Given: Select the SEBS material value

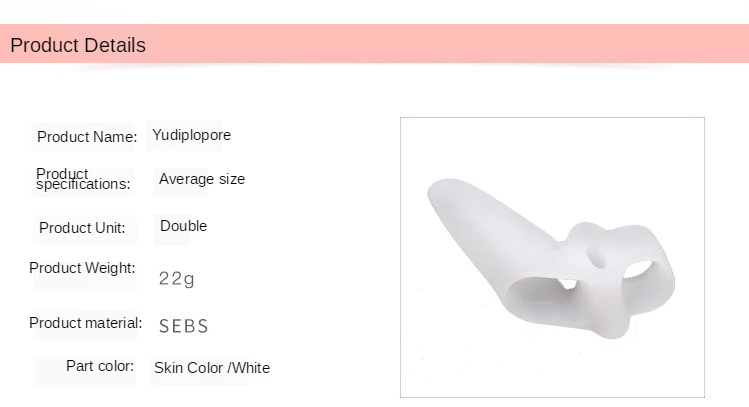Looking at the screenshot, I should [x=183, y=326].
